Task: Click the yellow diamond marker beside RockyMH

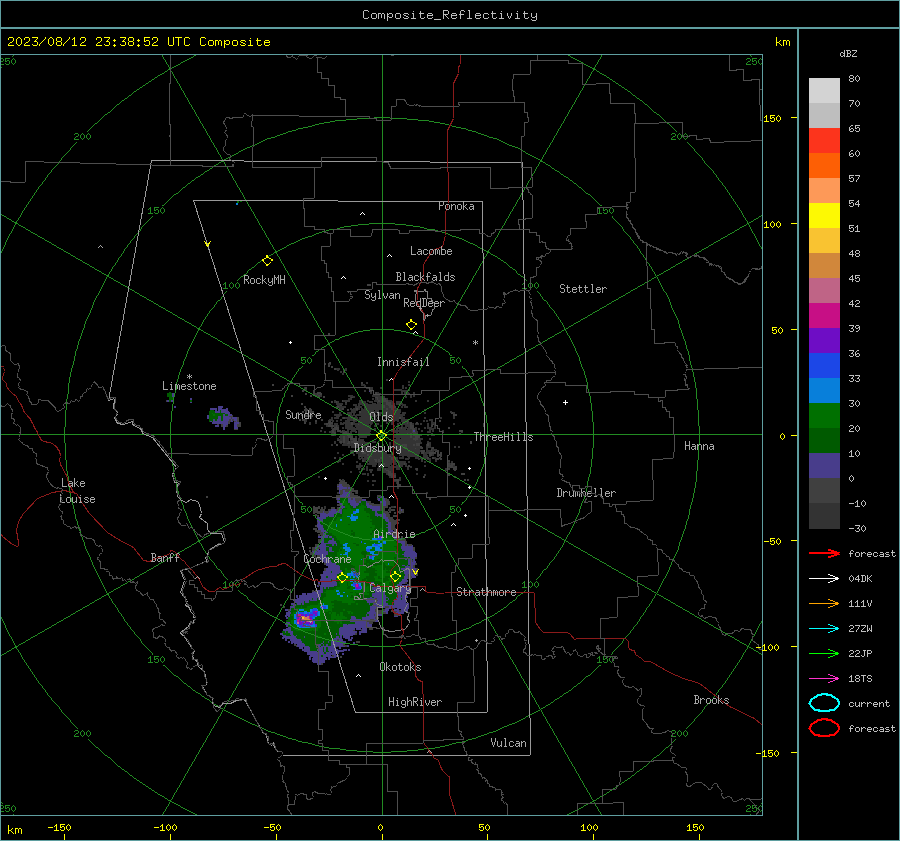Action: [267, 261]
